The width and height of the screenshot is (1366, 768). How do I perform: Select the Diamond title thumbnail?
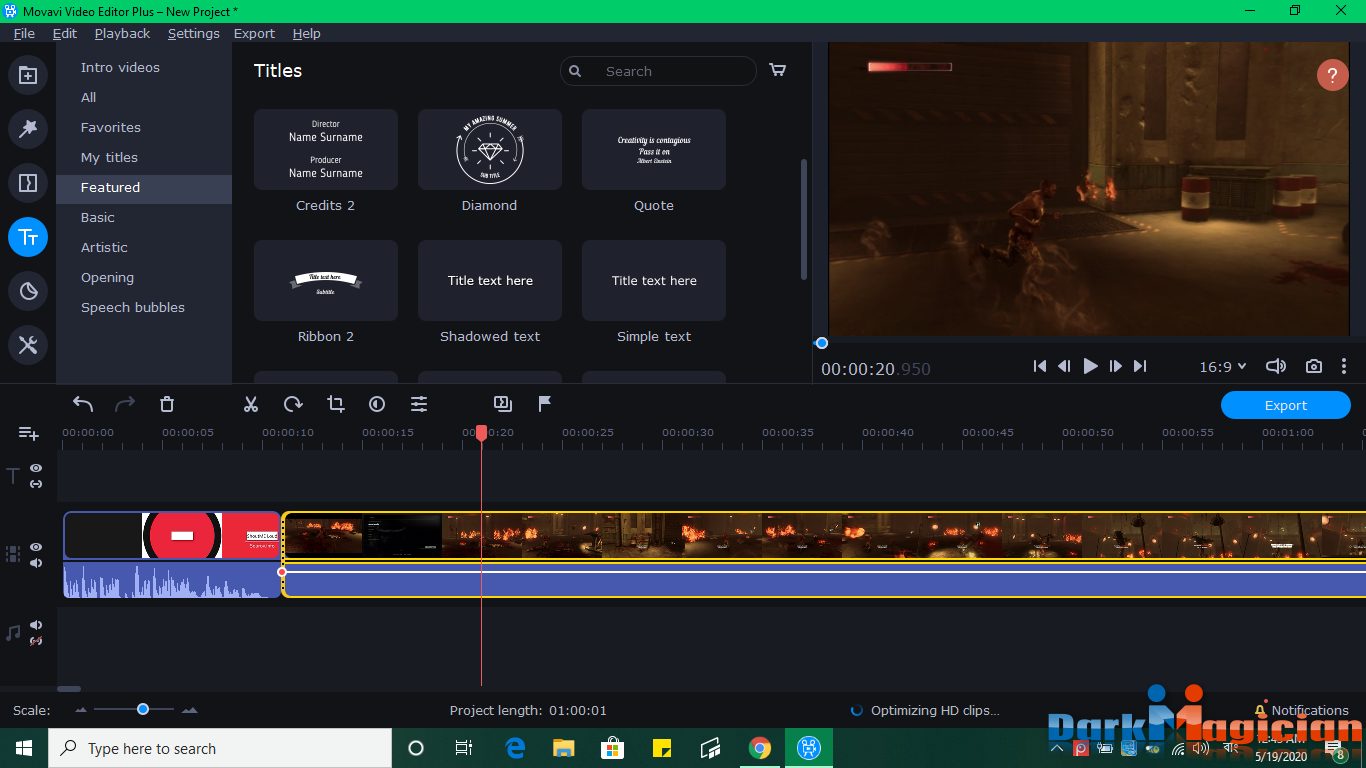490,149
